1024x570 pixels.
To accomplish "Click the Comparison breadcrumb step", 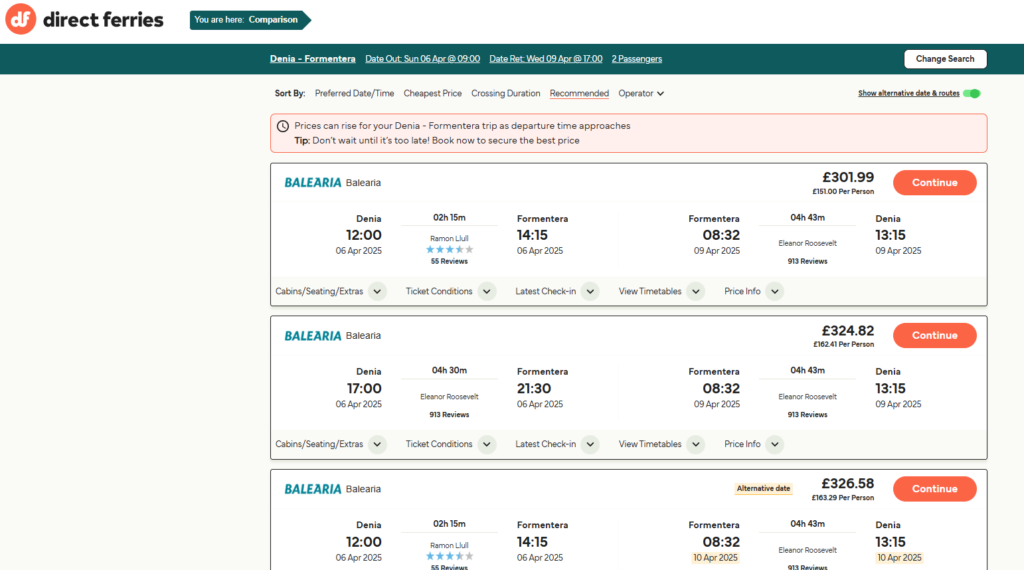I will pyautogui.click(x=273, y=20).
